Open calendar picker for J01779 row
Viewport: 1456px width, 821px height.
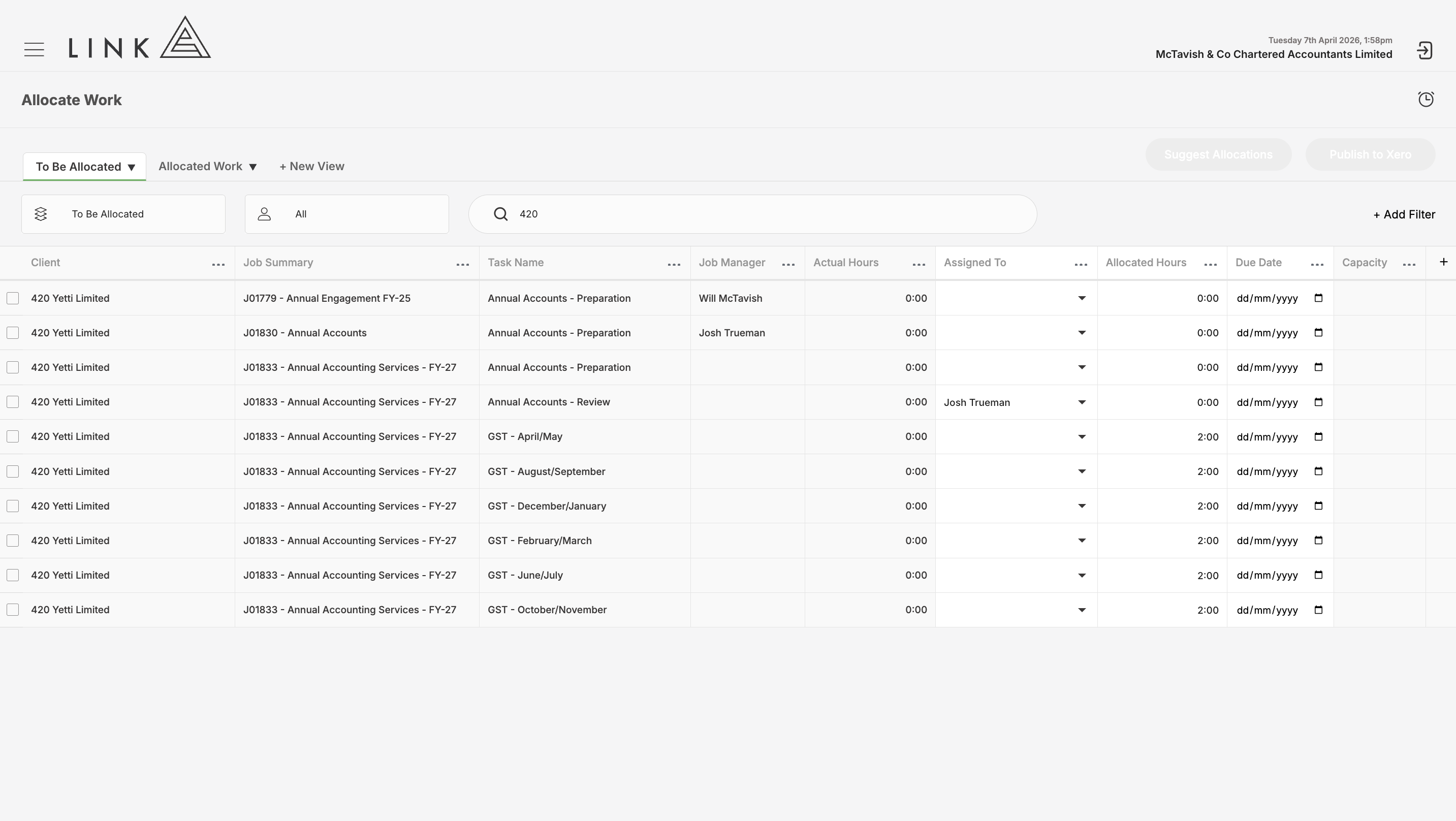point(1319,298)
